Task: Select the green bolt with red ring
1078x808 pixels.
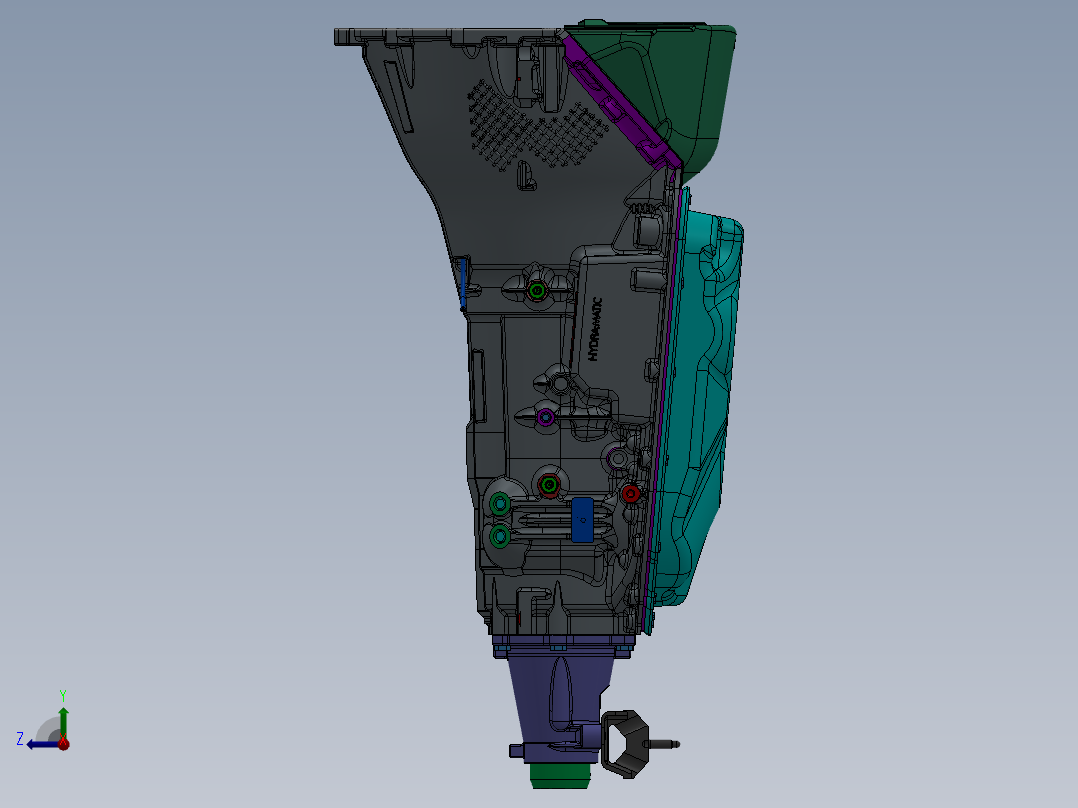Action: pyautogui.click(x=549, y=485)
